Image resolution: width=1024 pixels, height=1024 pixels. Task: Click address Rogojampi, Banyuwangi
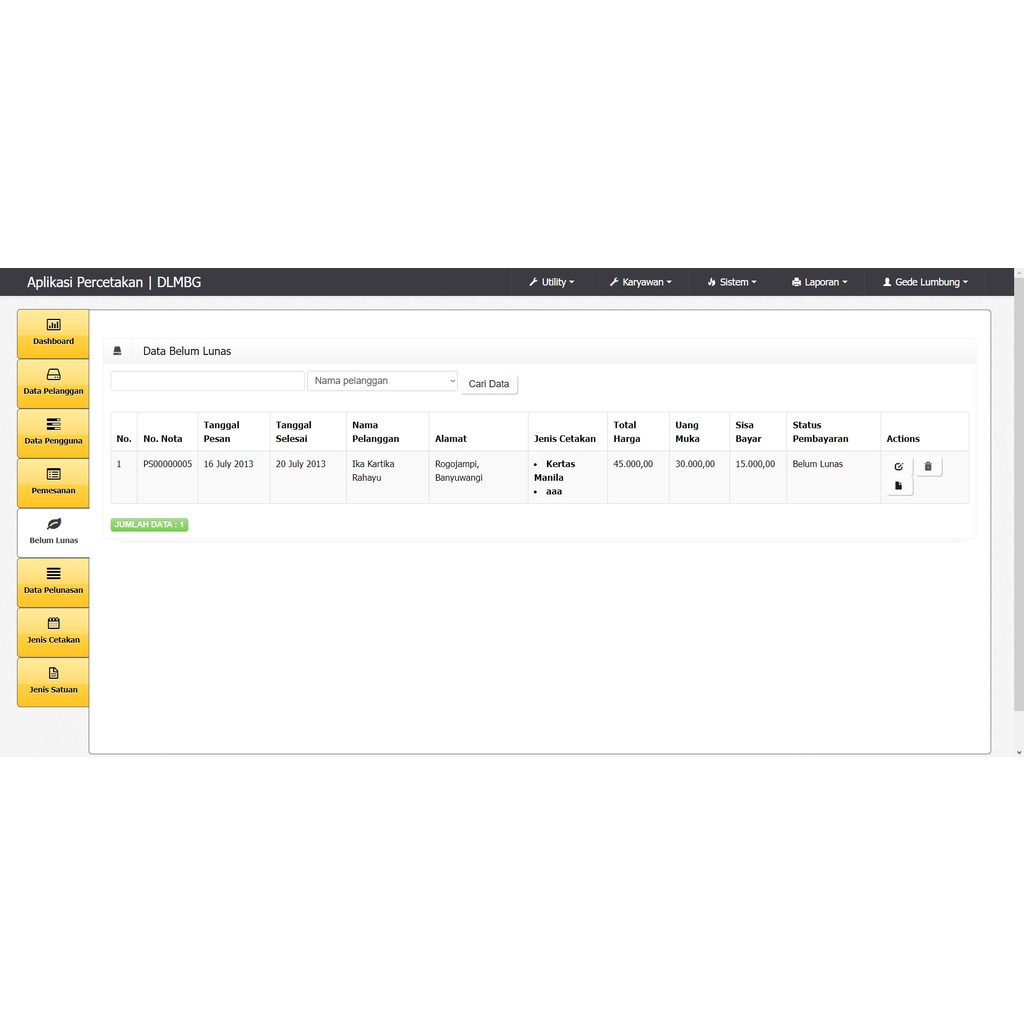[458, 471]
